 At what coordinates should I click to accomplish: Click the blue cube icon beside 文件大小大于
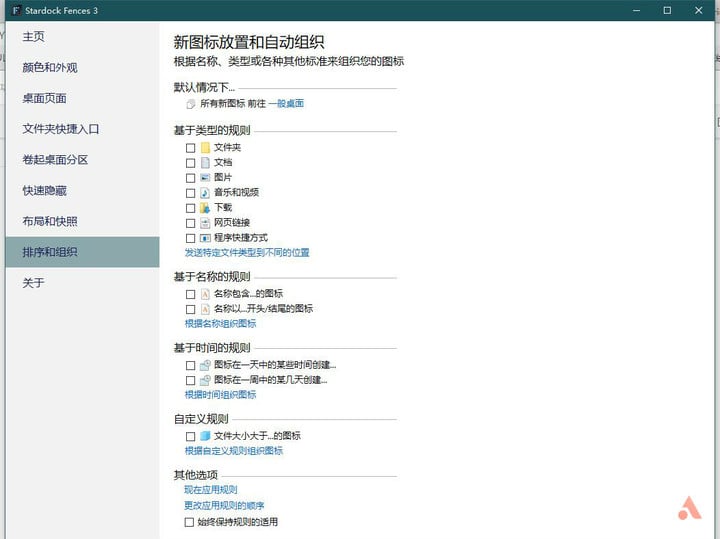(205, 436)
